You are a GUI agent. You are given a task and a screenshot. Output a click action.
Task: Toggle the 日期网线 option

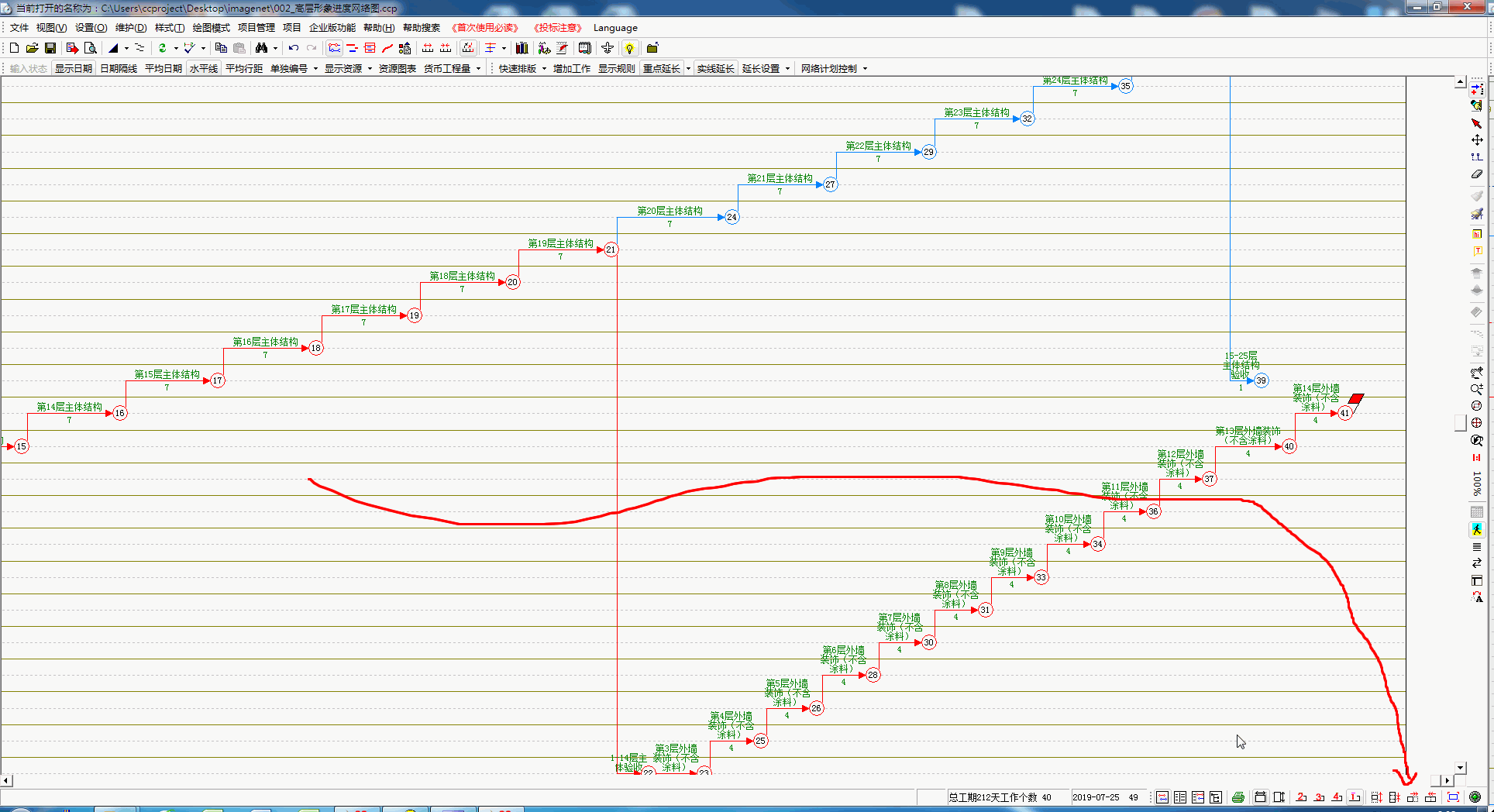pyautogui.click(x=119, y=69)
